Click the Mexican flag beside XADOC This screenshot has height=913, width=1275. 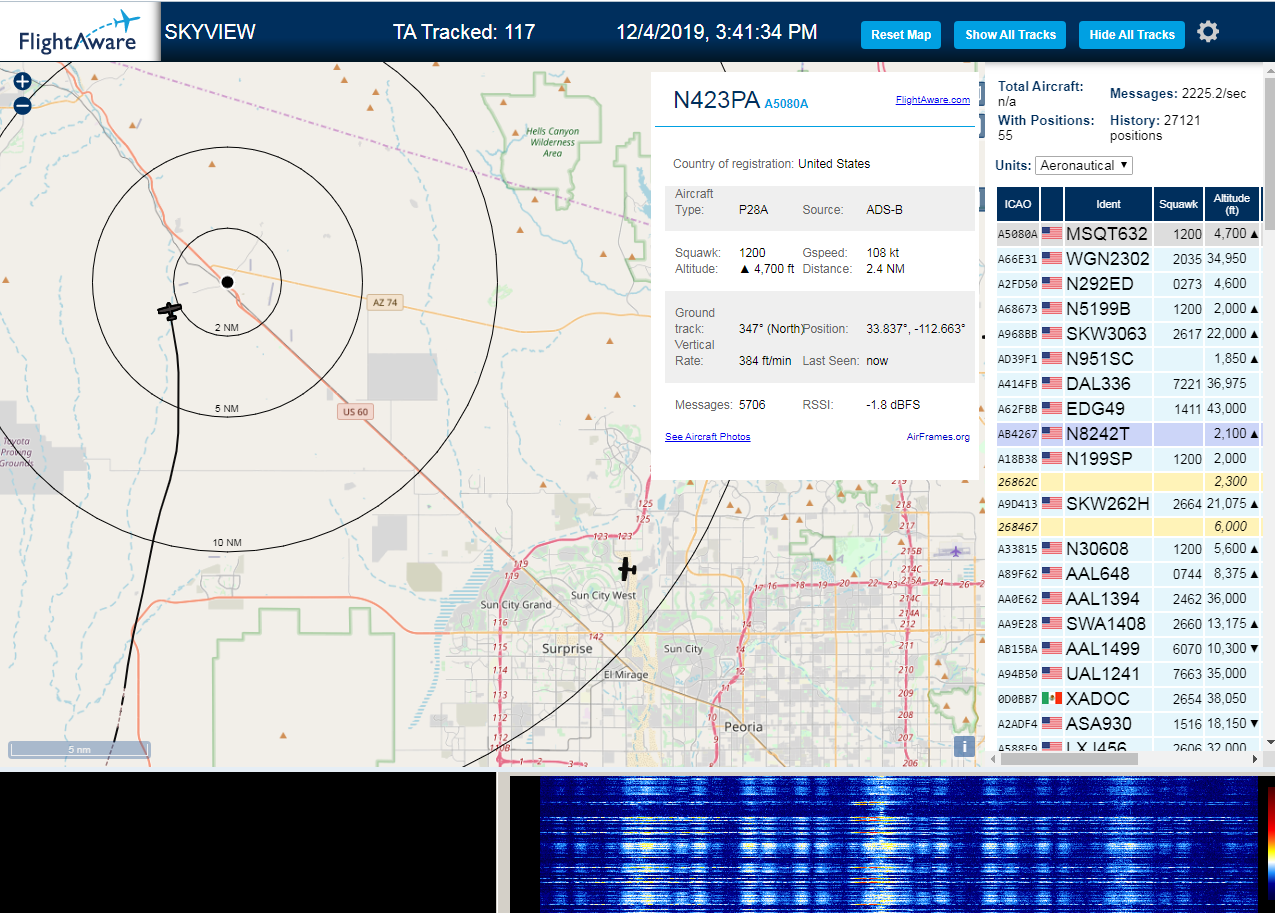click(x=1051, y=698)
